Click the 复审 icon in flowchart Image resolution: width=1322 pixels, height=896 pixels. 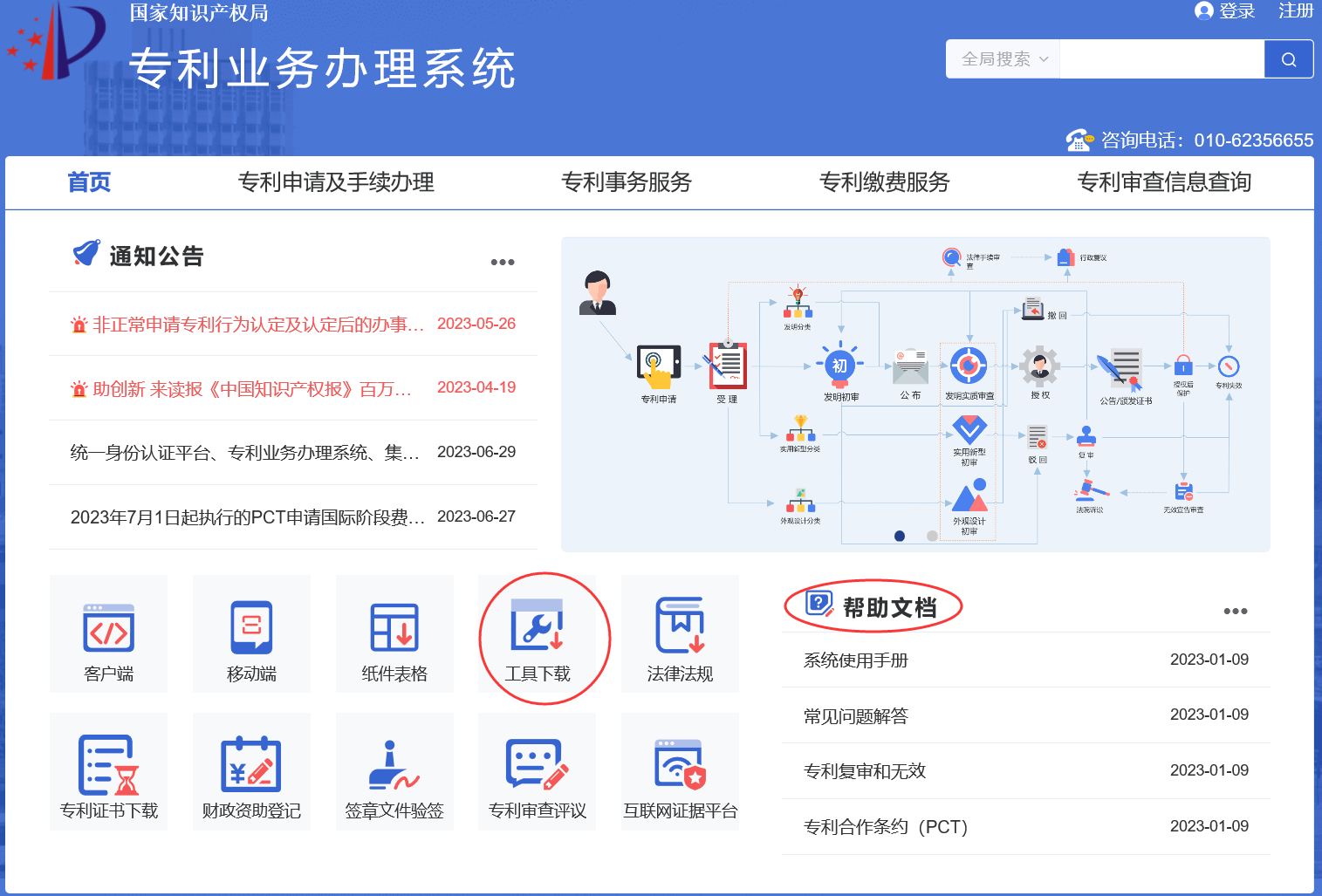point(1086,435)
